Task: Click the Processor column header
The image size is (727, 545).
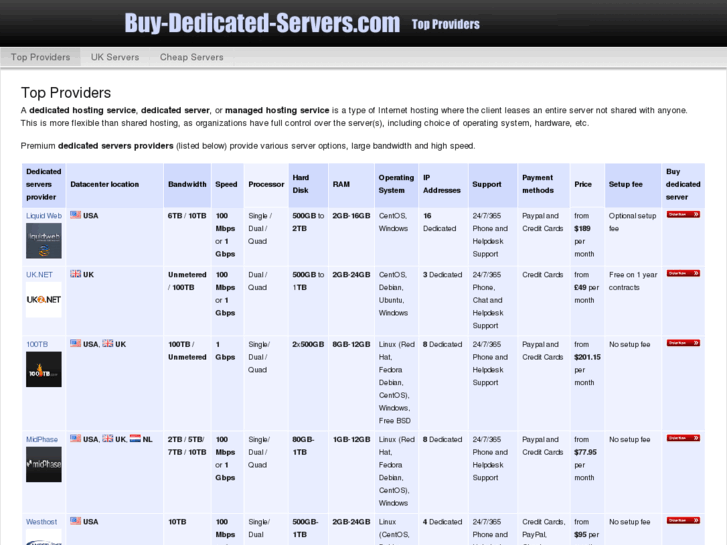Action: (x=266, y=184)
